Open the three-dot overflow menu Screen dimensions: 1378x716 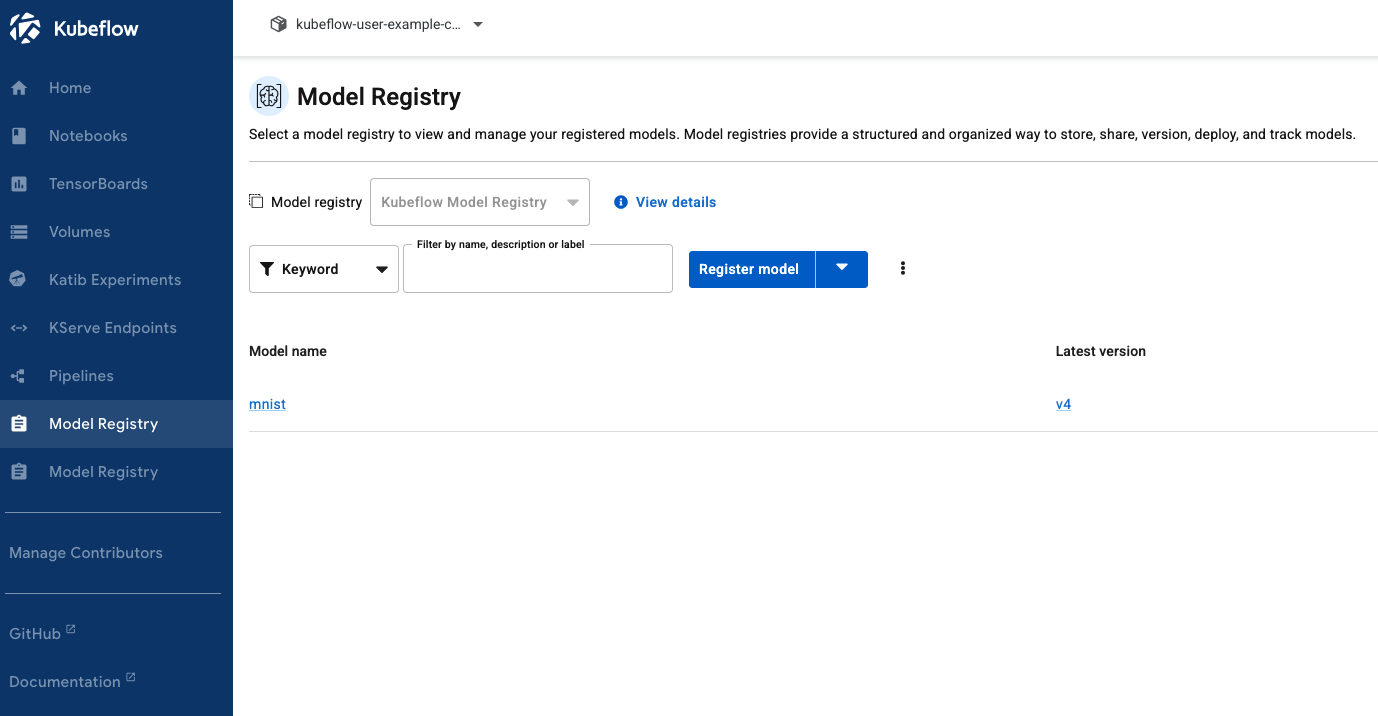[903, 268]
